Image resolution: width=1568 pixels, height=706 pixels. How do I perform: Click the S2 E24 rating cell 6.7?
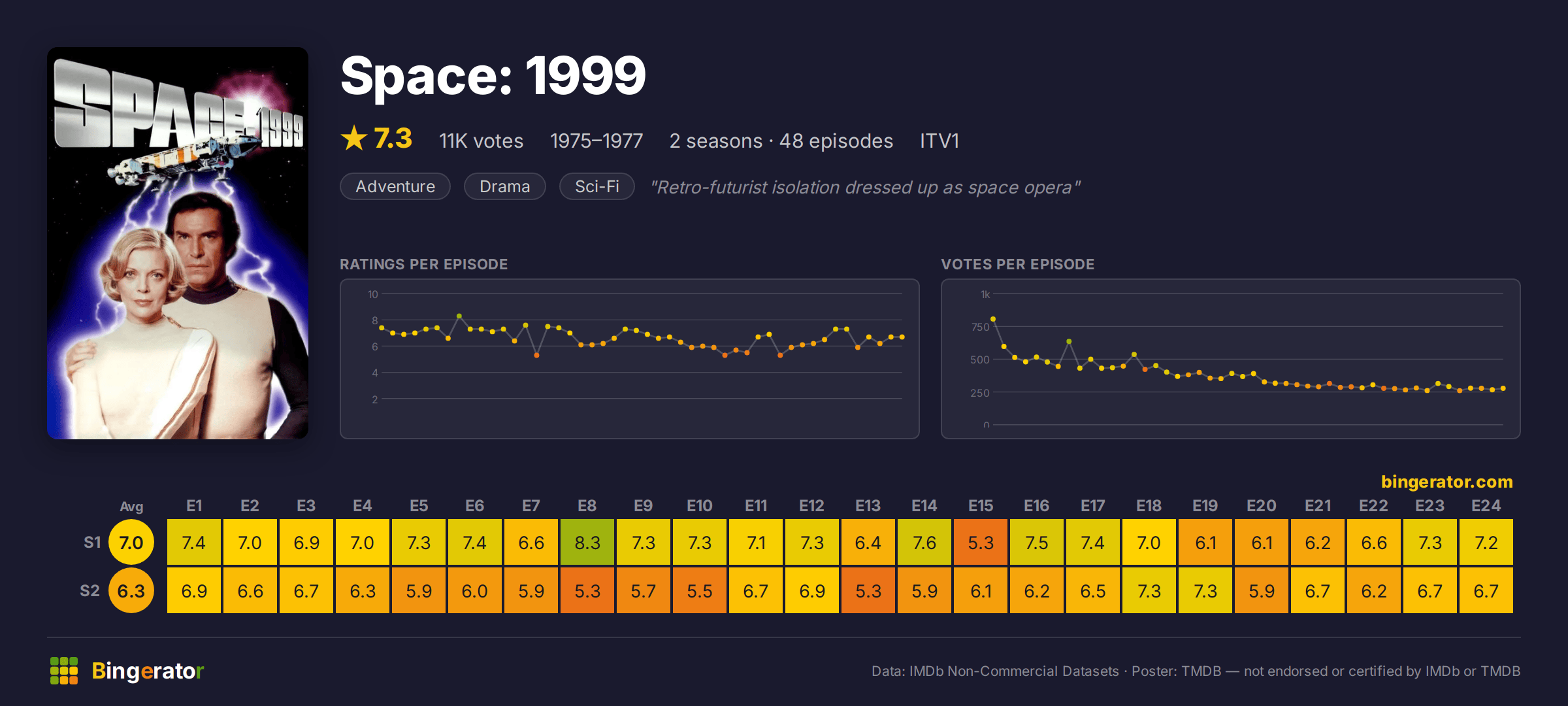1486,590
